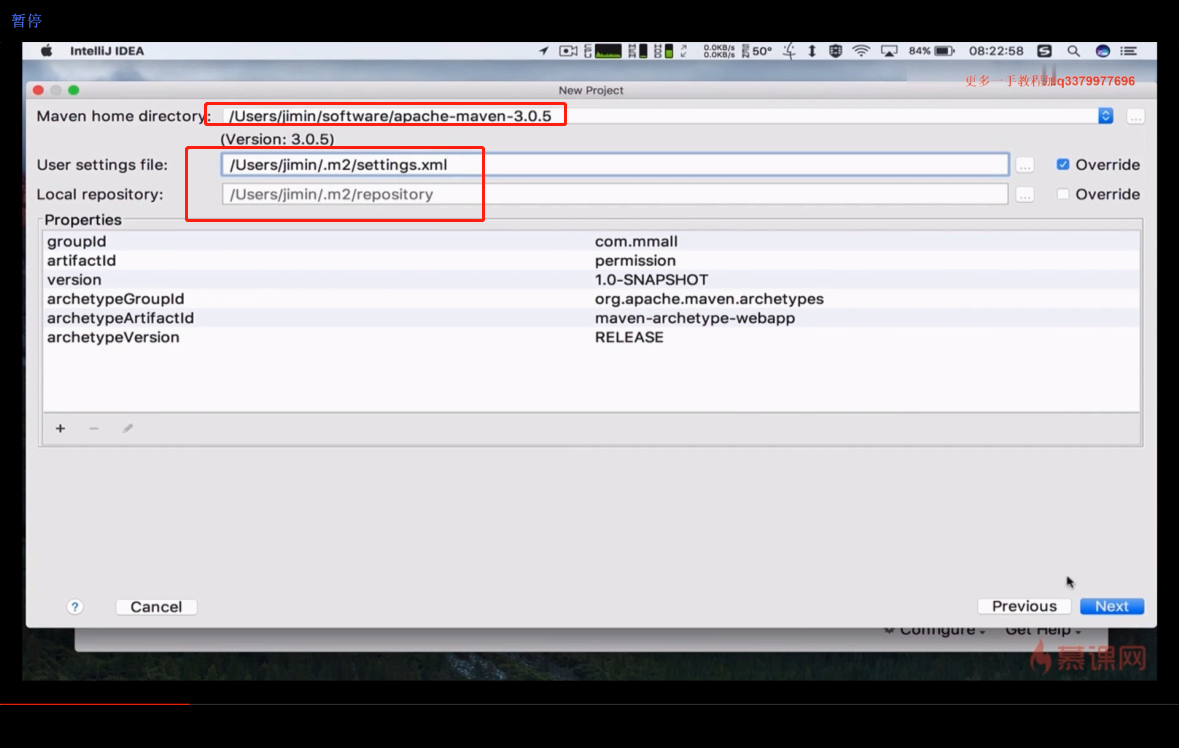Click network speed indicator in menu bar
1179x748 pixels.
point(719,51)
